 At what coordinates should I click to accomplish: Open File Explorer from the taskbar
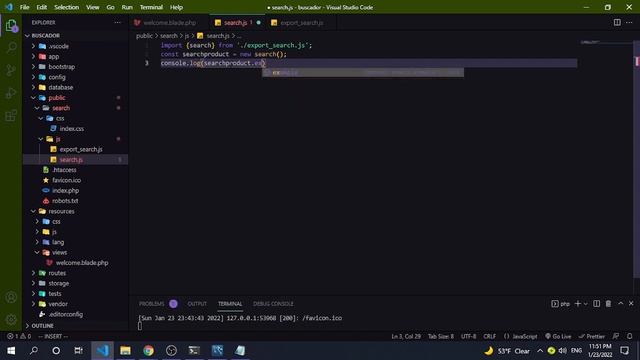point(125,351)
